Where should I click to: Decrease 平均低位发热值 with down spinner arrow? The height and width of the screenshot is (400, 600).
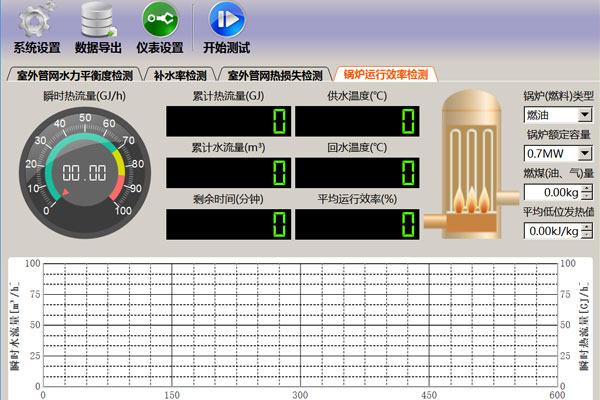point(586,235)
